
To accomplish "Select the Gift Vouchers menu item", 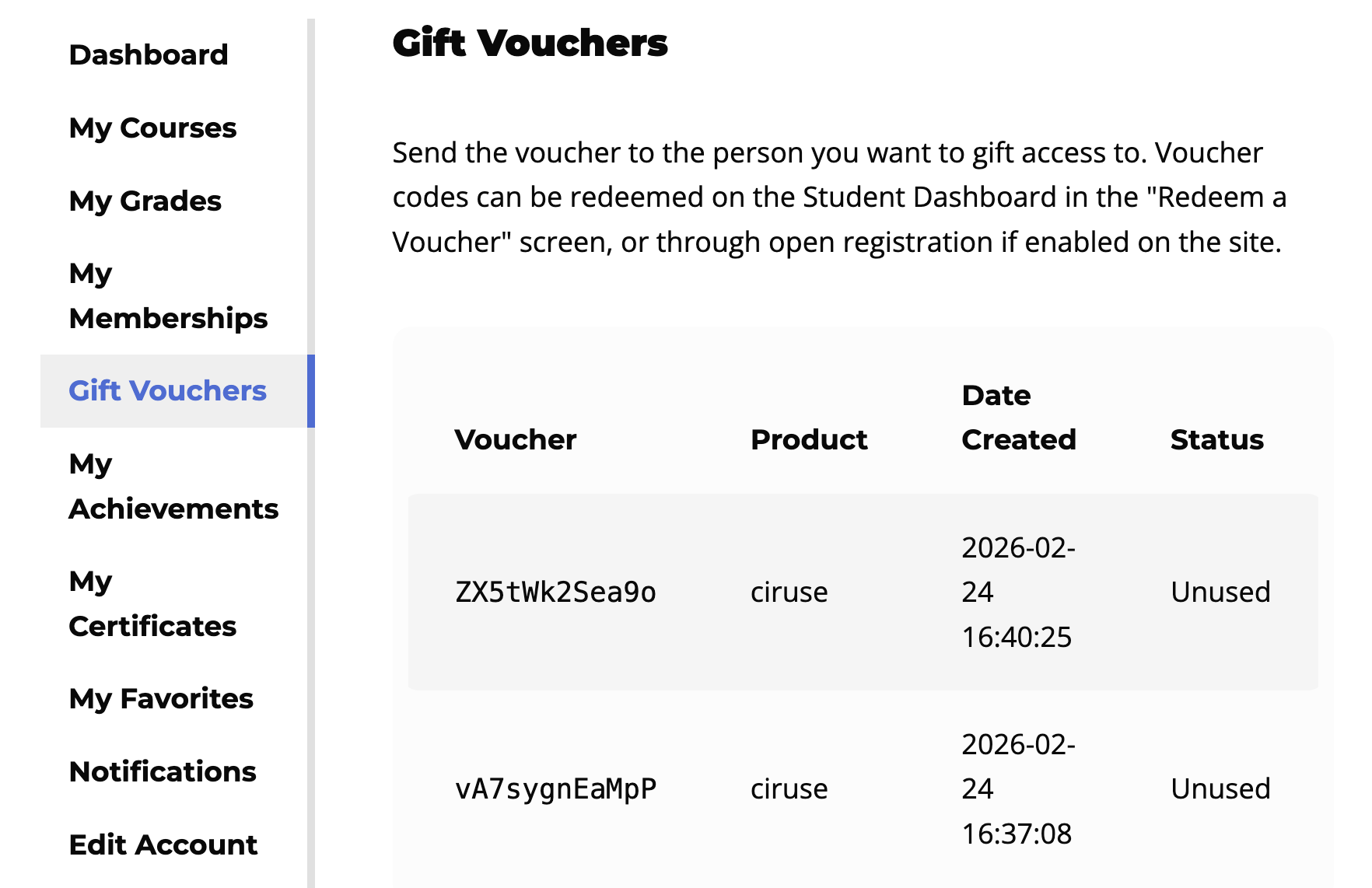I will [x=168, y=391].
